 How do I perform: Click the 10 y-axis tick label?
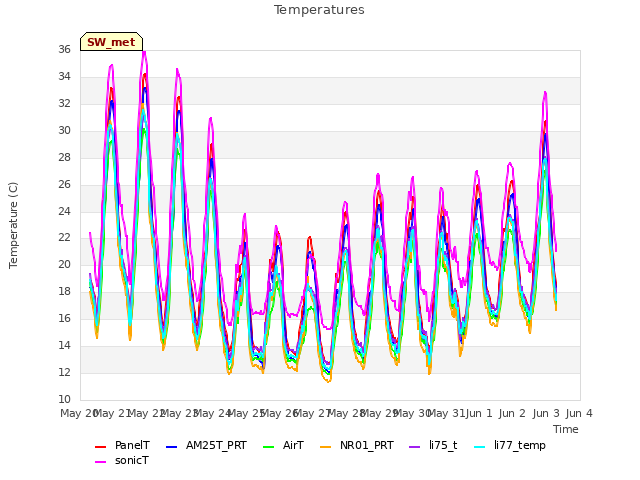tap(64, 399)
